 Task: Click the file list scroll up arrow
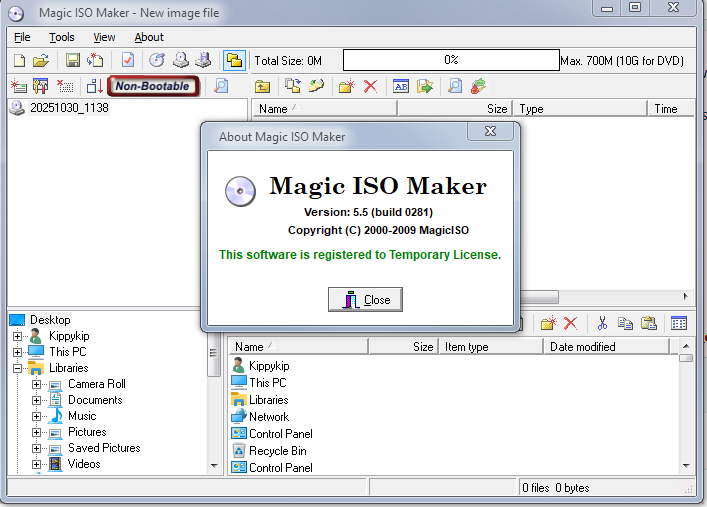[x=686, y=346]
